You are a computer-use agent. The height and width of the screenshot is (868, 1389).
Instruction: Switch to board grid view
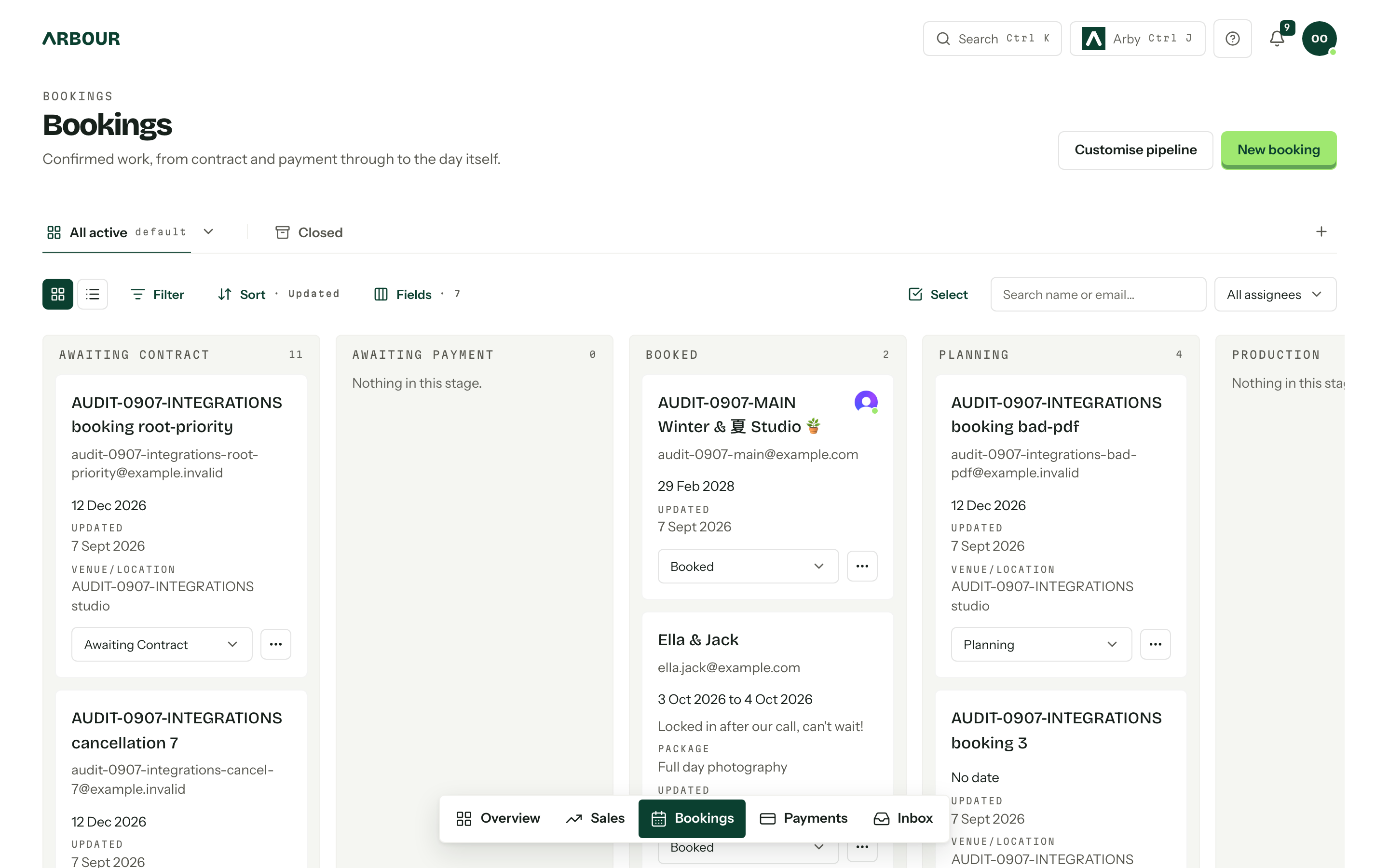pyautogui.click(x=58, y=294)
